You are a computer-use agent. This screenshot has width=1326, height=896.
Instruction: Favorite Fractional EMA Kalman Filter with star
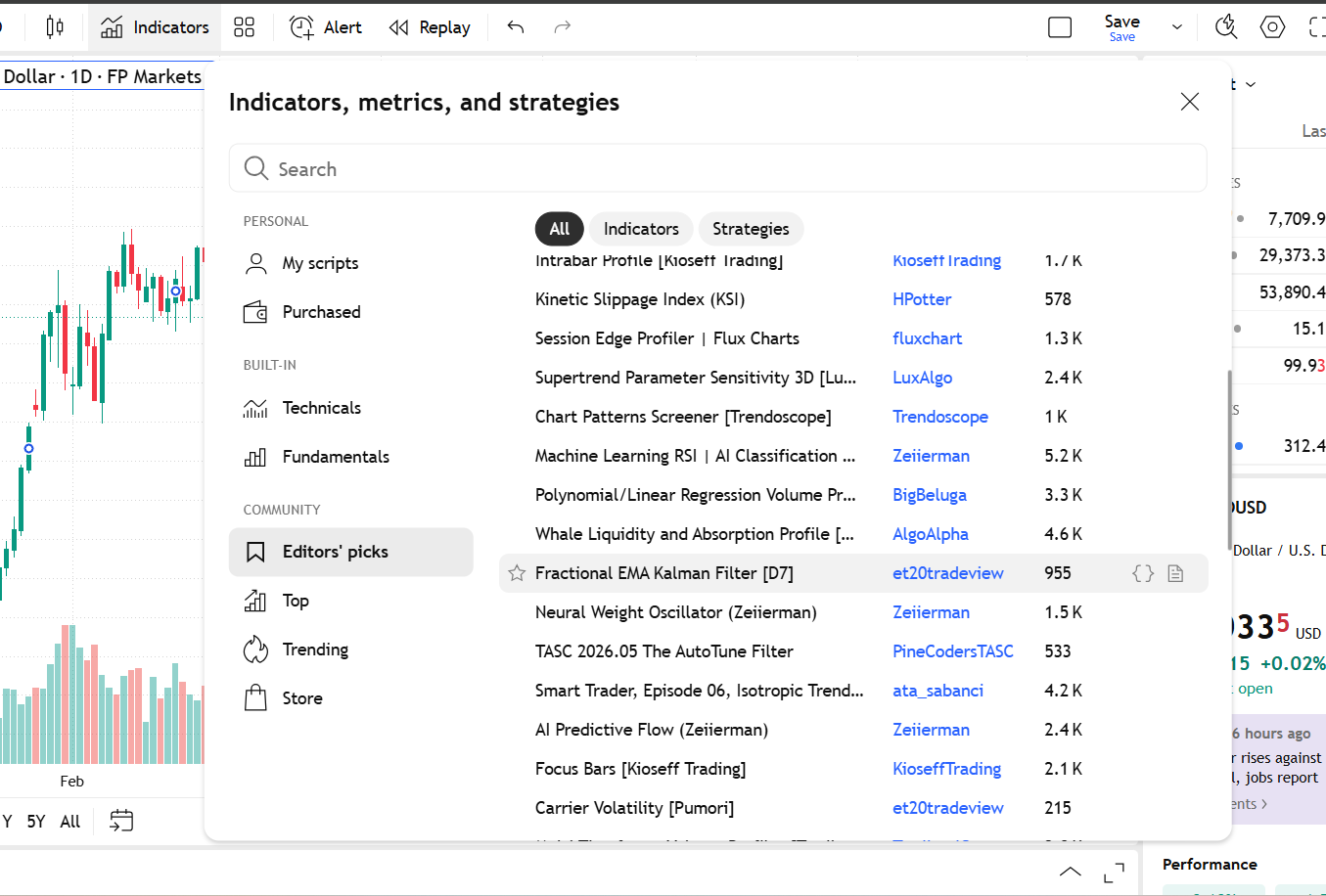[x=517, y=573]
